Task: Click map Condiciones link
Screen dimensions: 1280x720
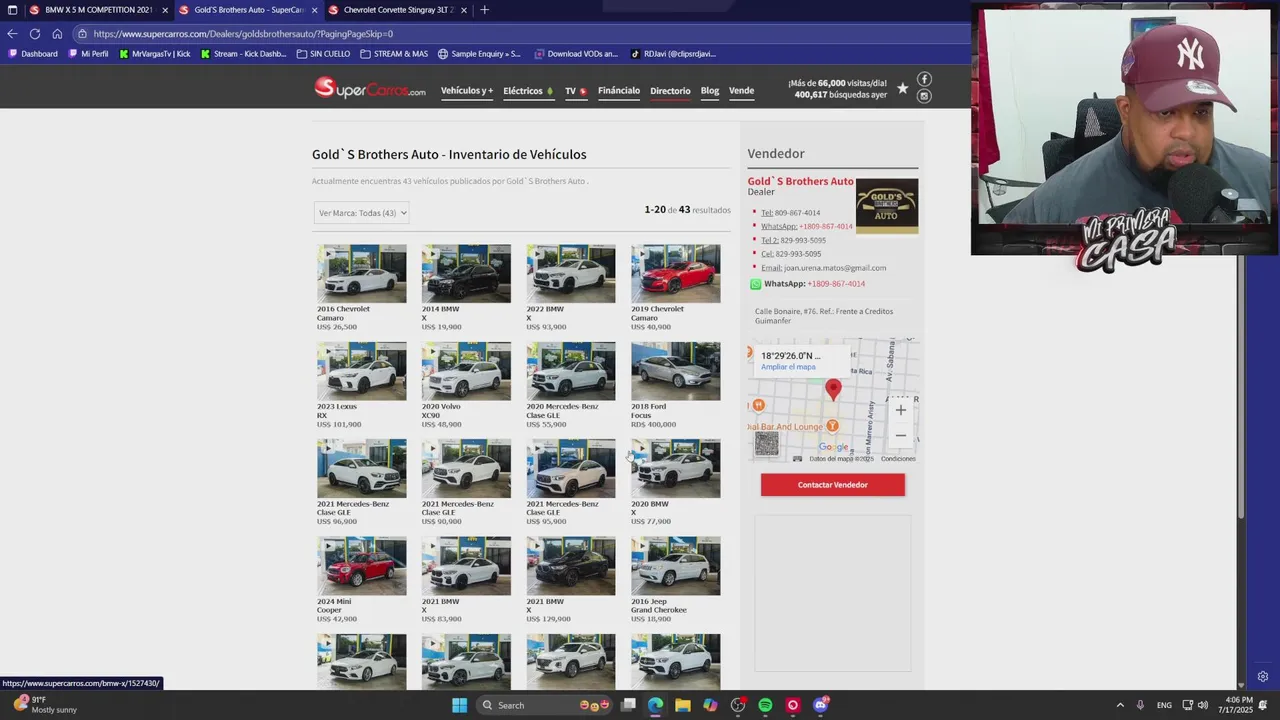Action: pos(898,459)
